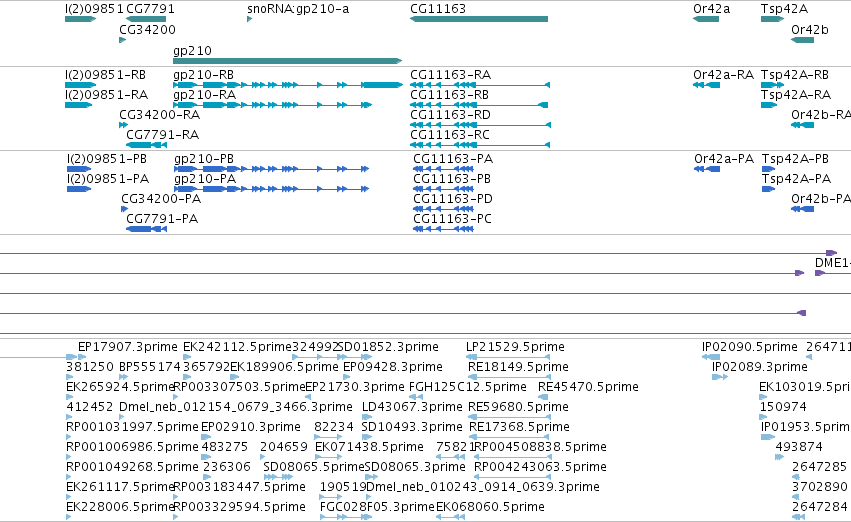Click EST EP17907.3prime
The height and width of the screenshot is (522, 851).
pyautogui.click(x=128, y=347)
